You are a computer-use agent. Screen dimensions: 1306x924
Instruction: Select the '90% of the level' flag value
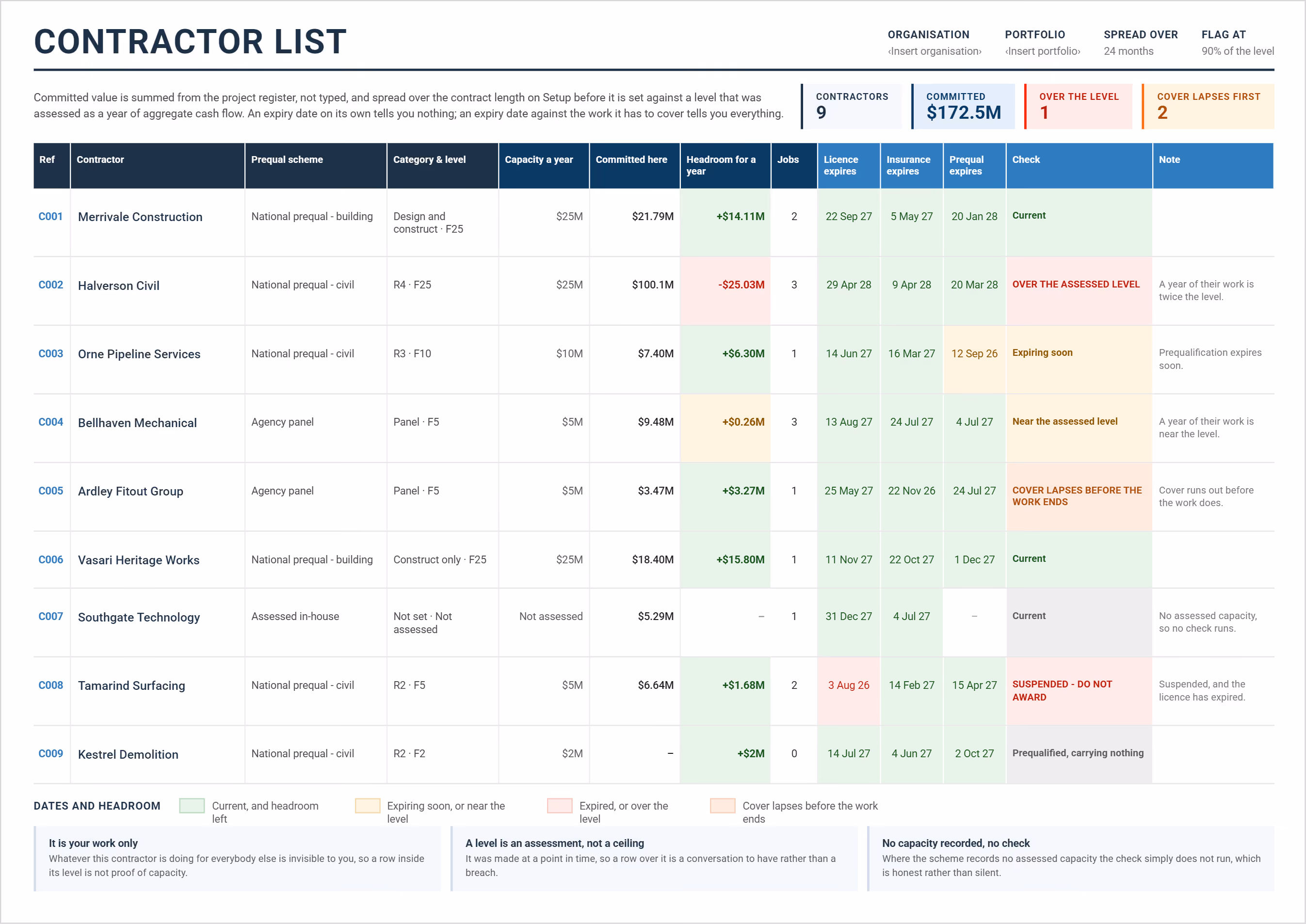point(1238,51)
